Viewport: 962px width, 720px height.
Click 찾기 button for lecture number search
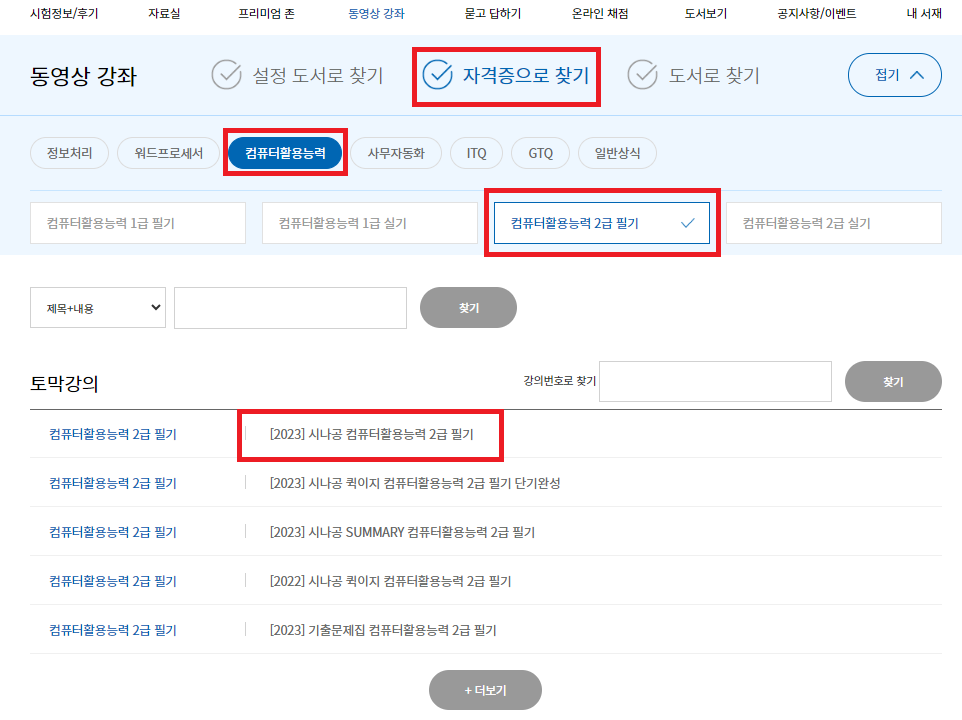pos(893,381)
